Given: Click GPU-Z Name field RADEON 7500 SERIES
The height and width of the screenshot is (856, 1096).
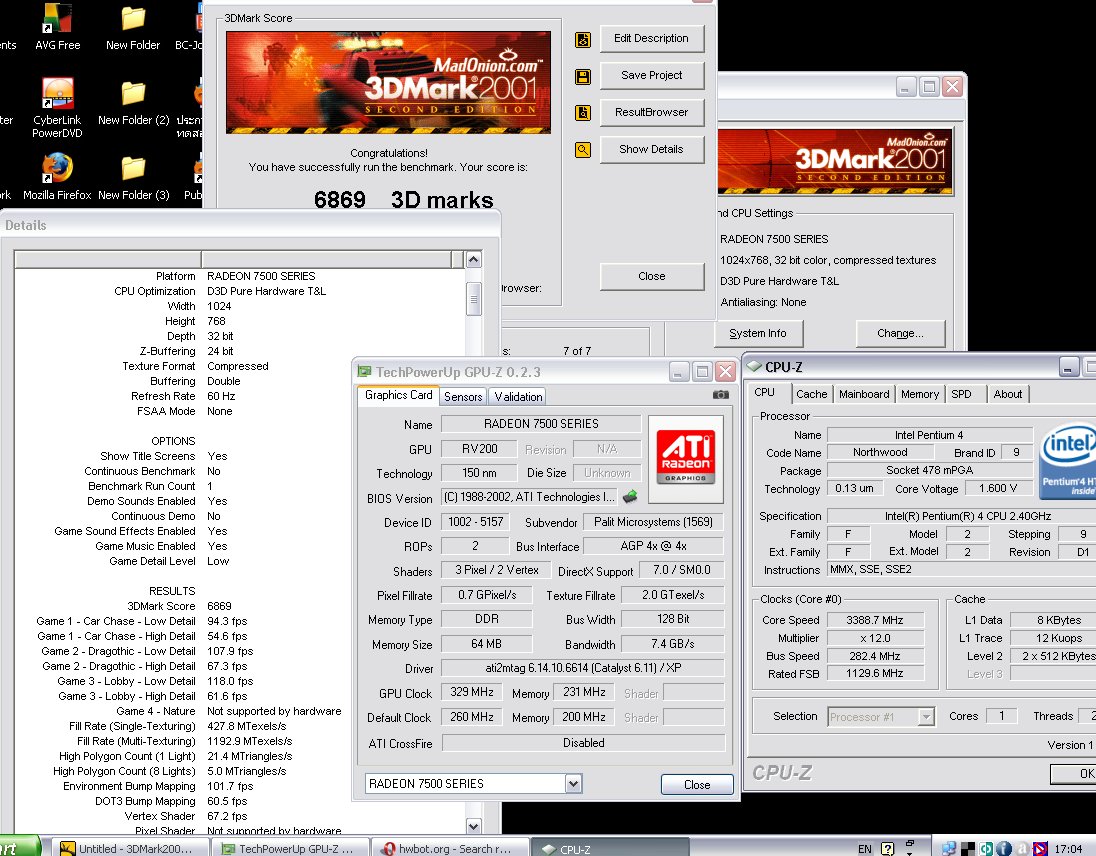Looking at the screenshot, I should [541, 423].
